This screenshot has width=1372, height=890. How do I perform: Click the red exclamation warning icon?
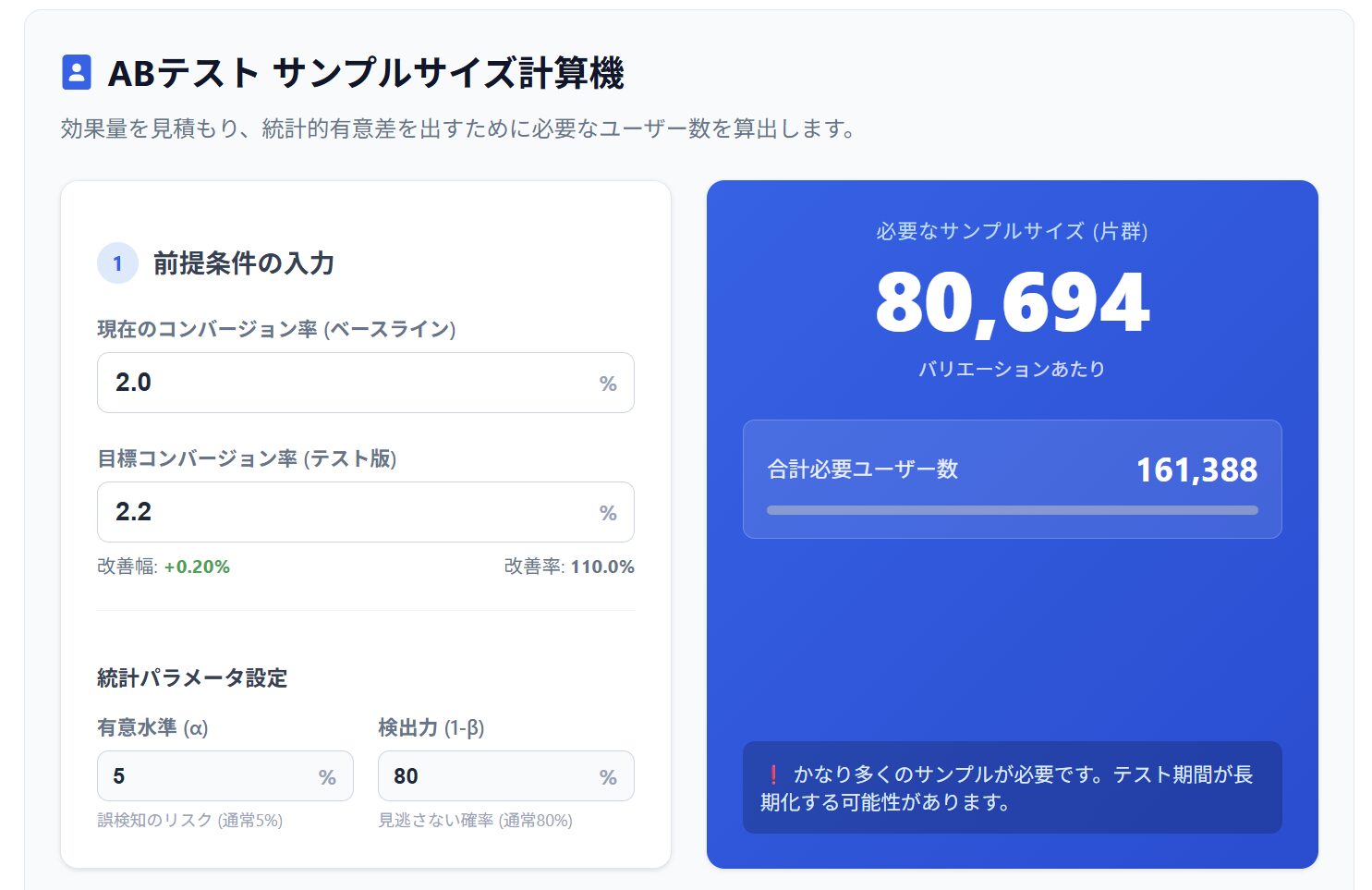773,774
